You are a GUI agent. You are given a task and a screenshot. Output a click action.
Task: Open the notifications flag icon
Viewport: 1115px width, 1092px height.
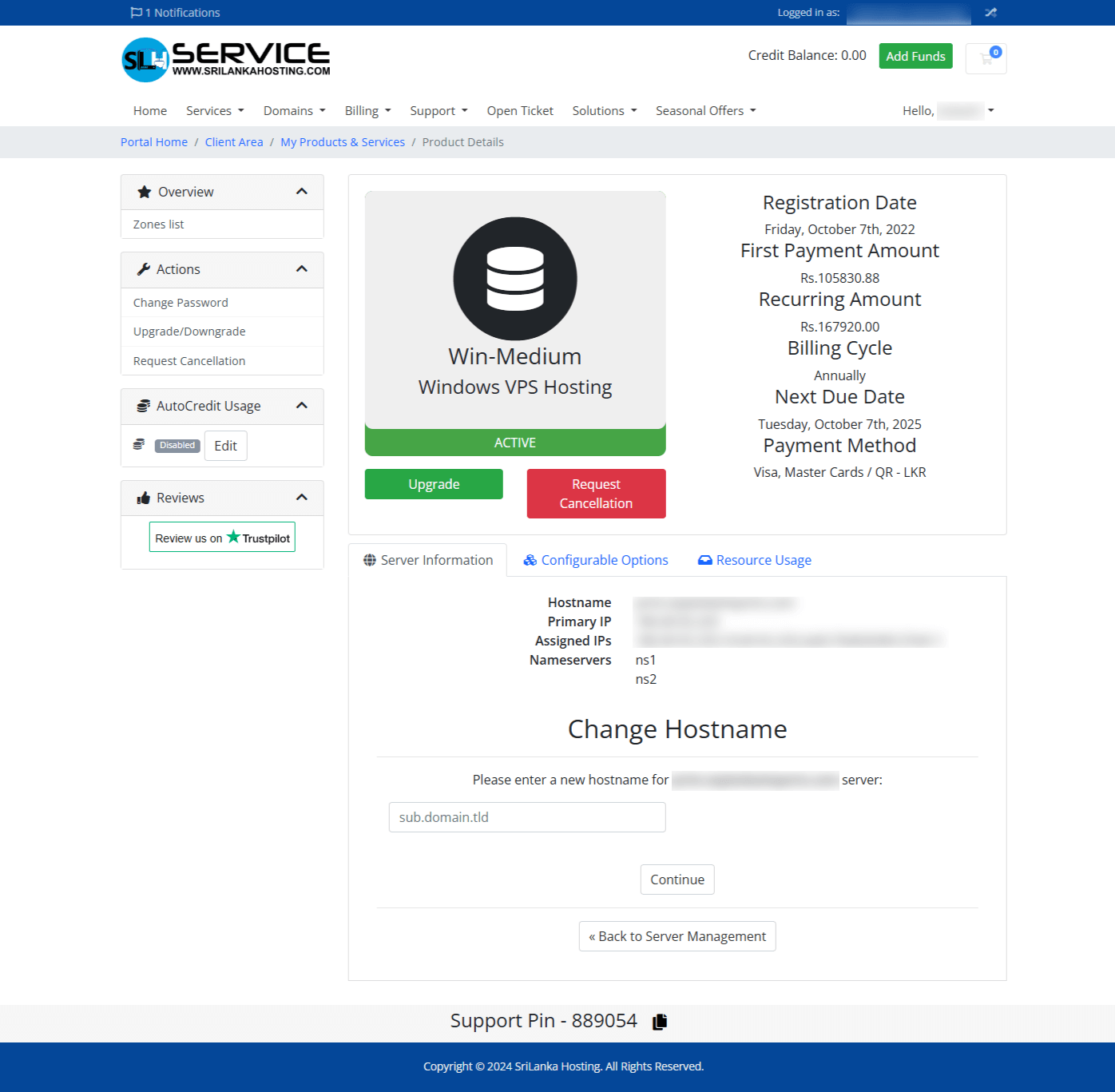(137, 13)
